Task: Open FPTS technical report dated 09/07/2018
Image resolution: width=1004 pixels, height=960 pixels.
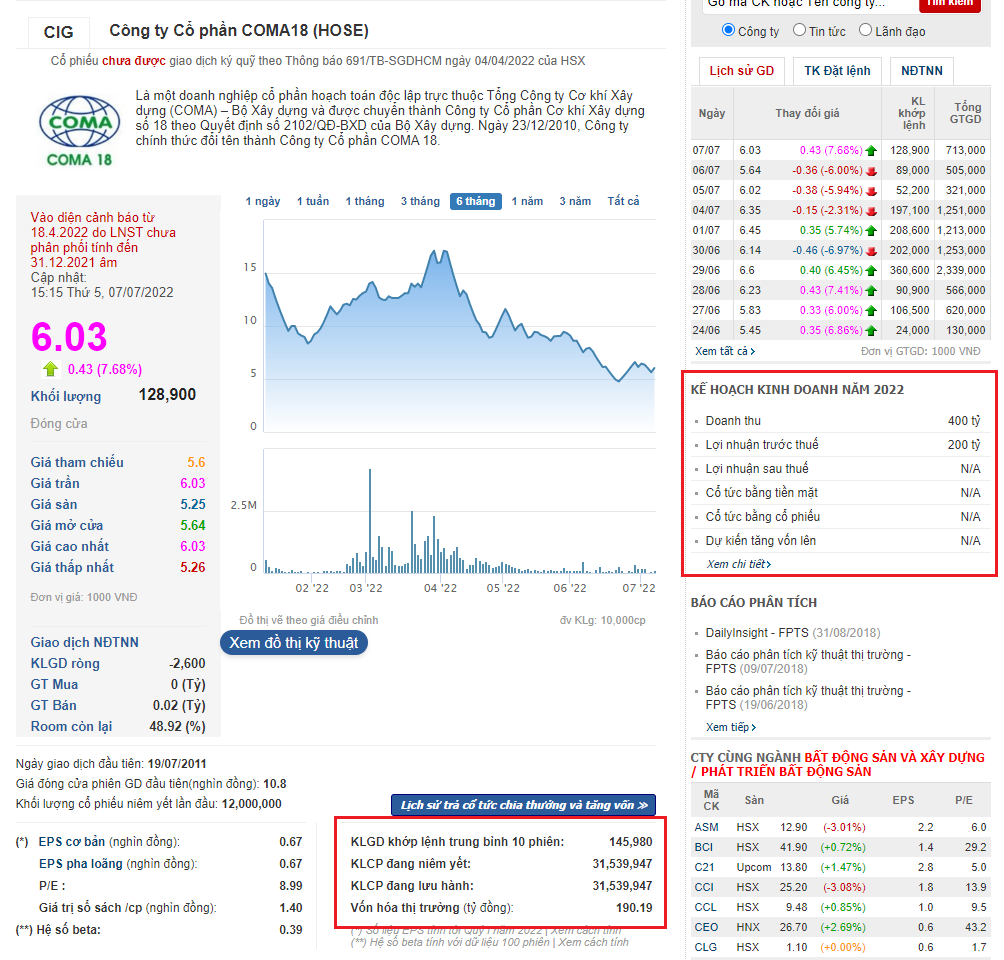Action: 808,662
